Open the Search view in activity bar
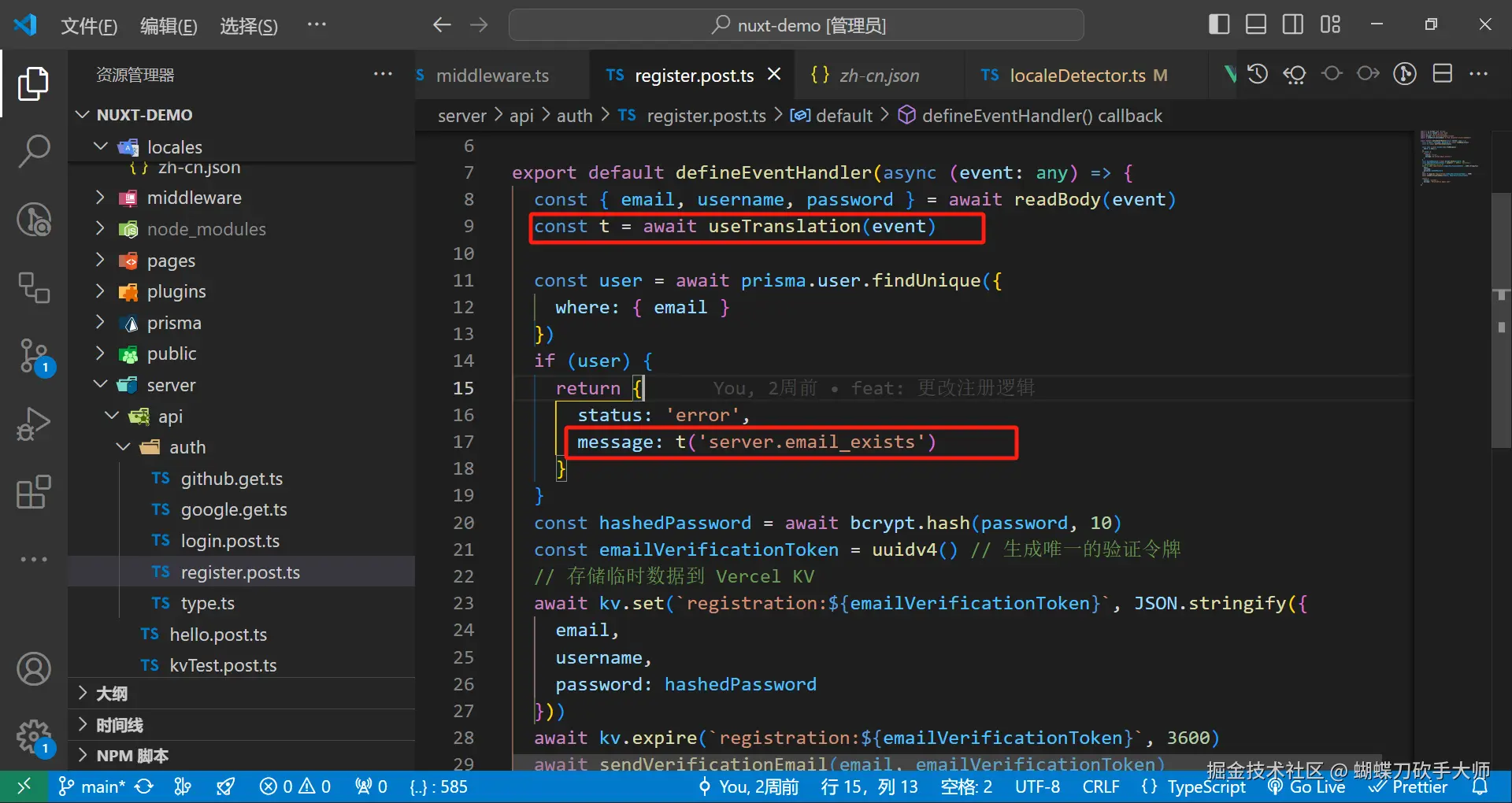 point(33,150)
